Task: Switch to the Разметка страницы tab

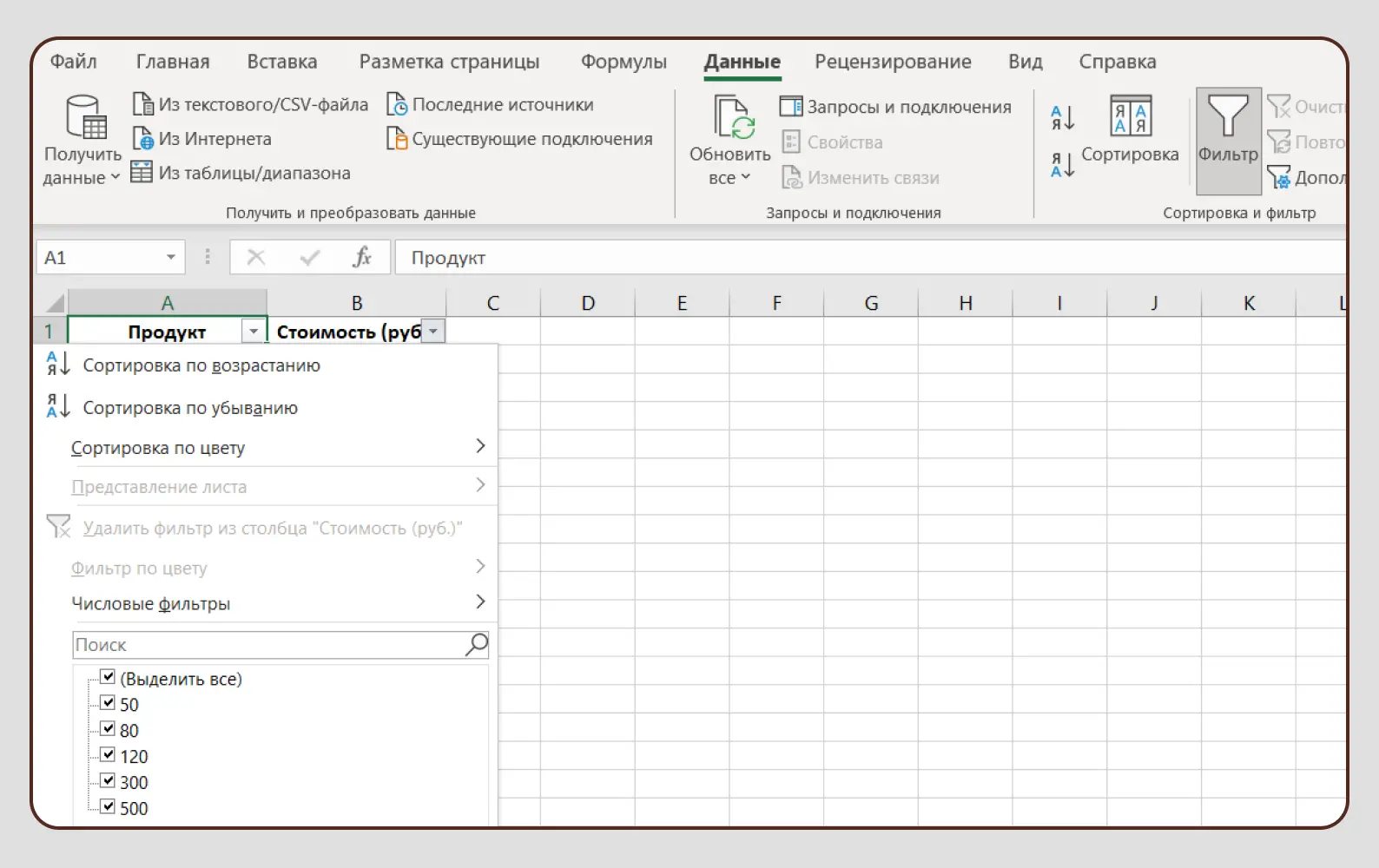Action: 449,62
